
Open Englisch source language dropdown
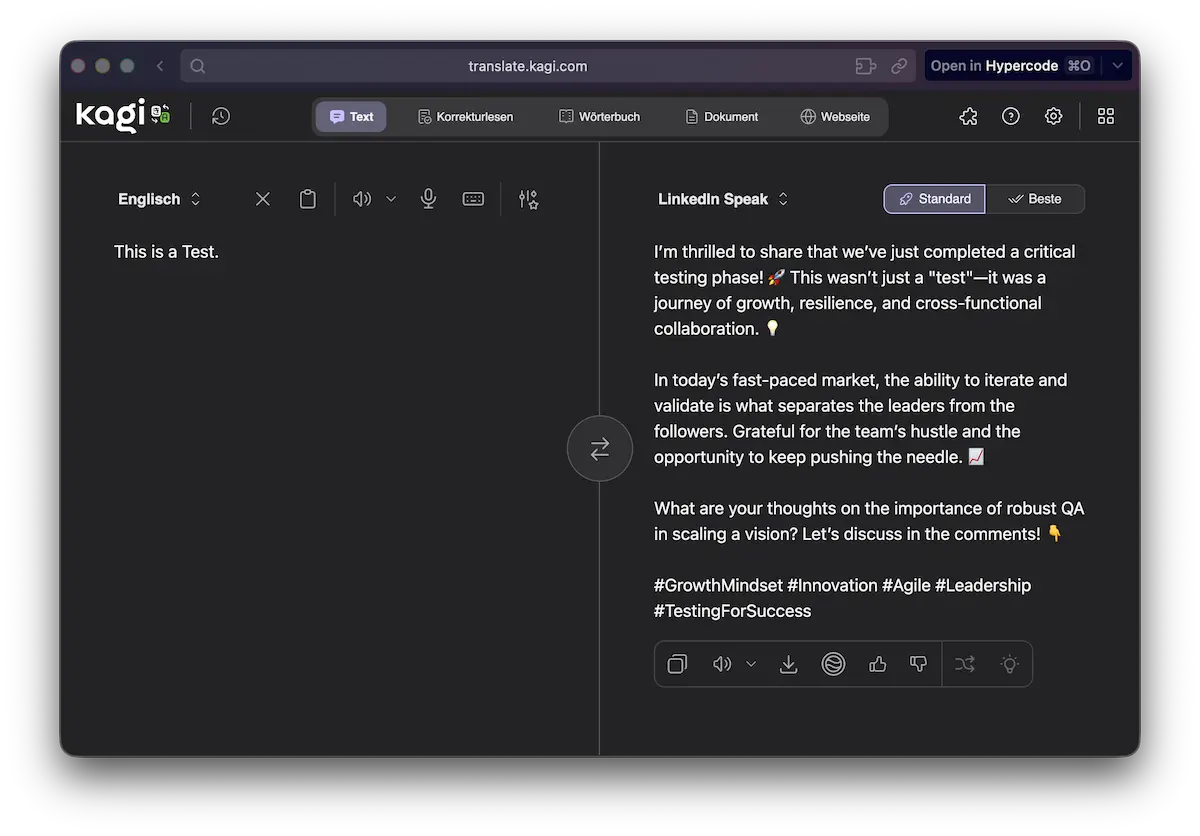click(159, 199)
